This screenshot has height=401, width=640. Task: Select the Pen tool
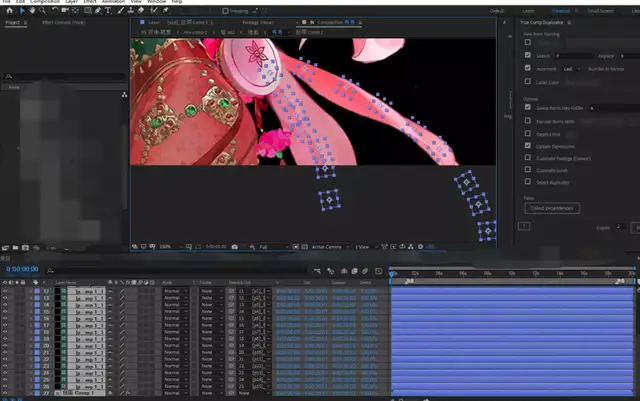pos(98,11)
